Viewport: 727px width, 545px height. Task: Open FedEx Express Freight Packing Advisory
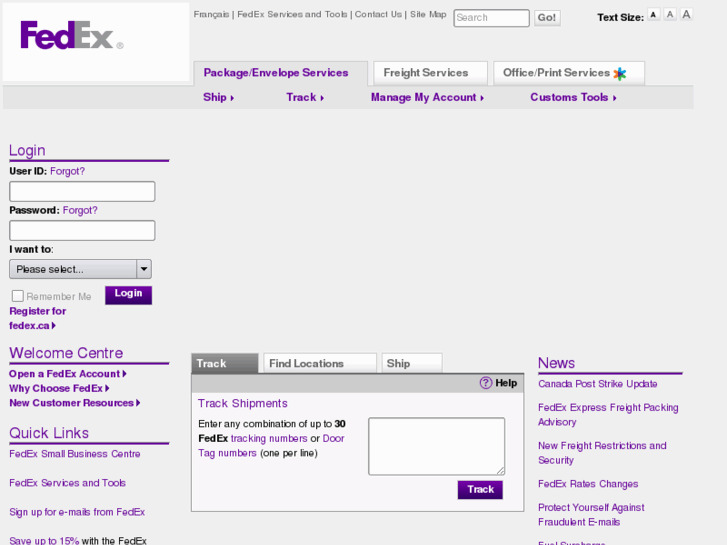tap(608, 415)
